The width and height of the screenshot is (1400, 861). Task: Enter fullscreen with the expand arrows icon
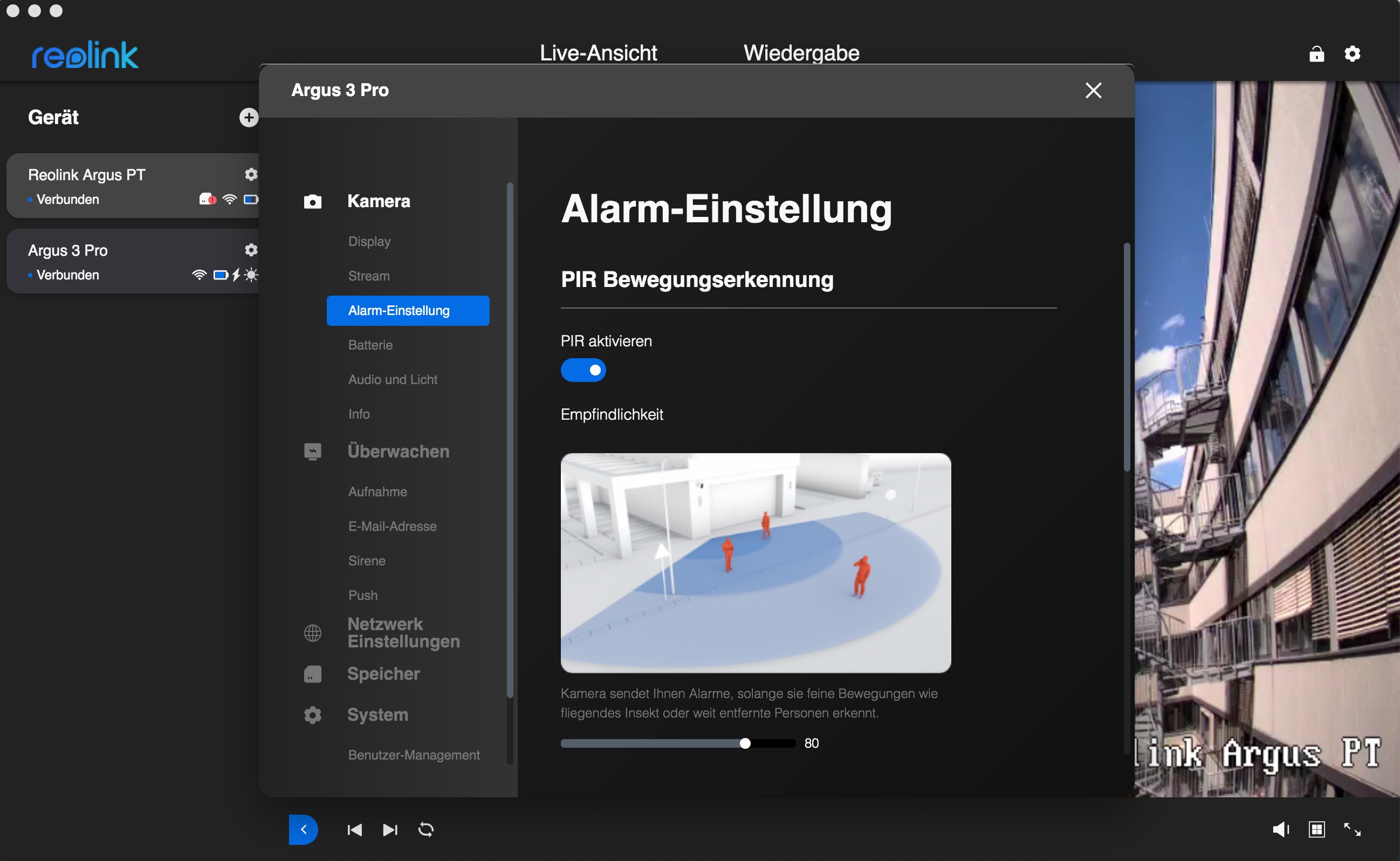pyautogui.click(x=1352, y=830)
